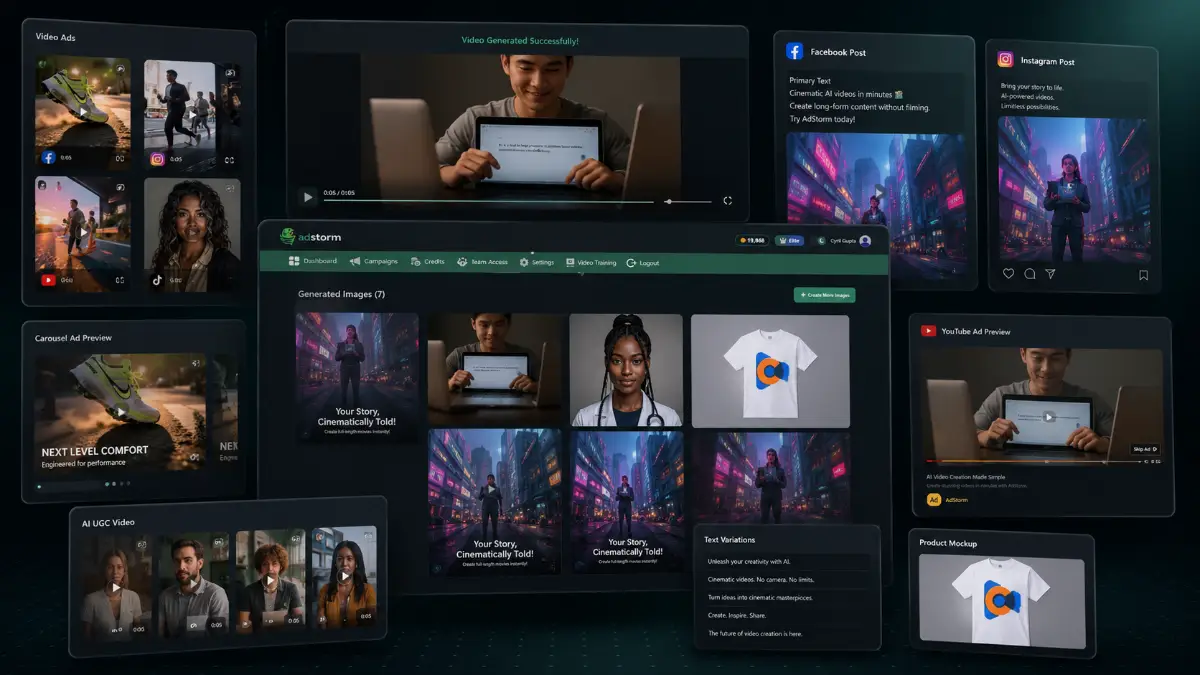The width and height of the screenshot is (1200, 675).
Task: Click the YouTube logo in YouTube Ad Preview
Action: tap(929, 331)
